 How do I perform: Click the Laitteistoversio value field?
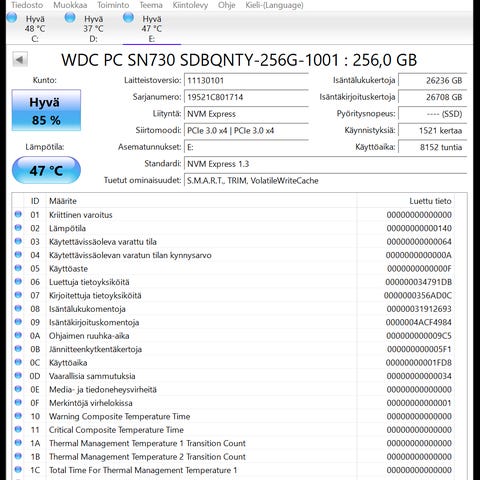(246, 80)
